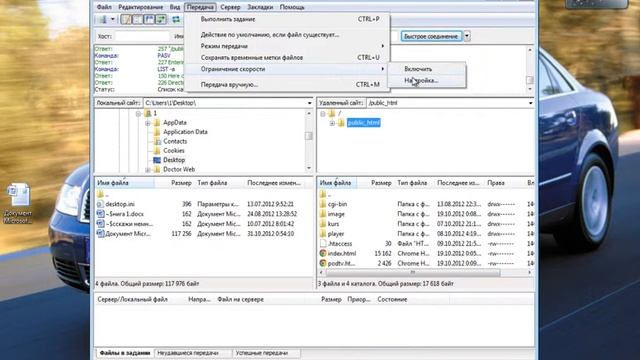
Task: Close the open Передача menu header
Action: pyautogui.click(x=200, y=7)
